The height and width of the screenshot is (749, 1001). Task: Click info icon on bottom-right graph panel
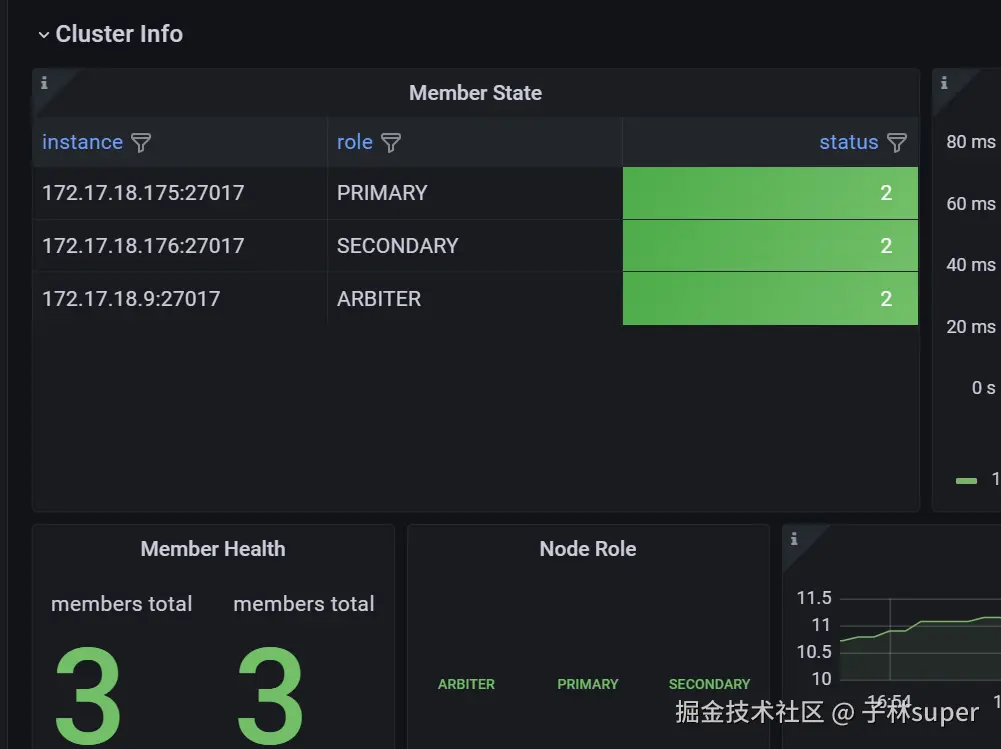pyautogui.click(x=794, y=539)
